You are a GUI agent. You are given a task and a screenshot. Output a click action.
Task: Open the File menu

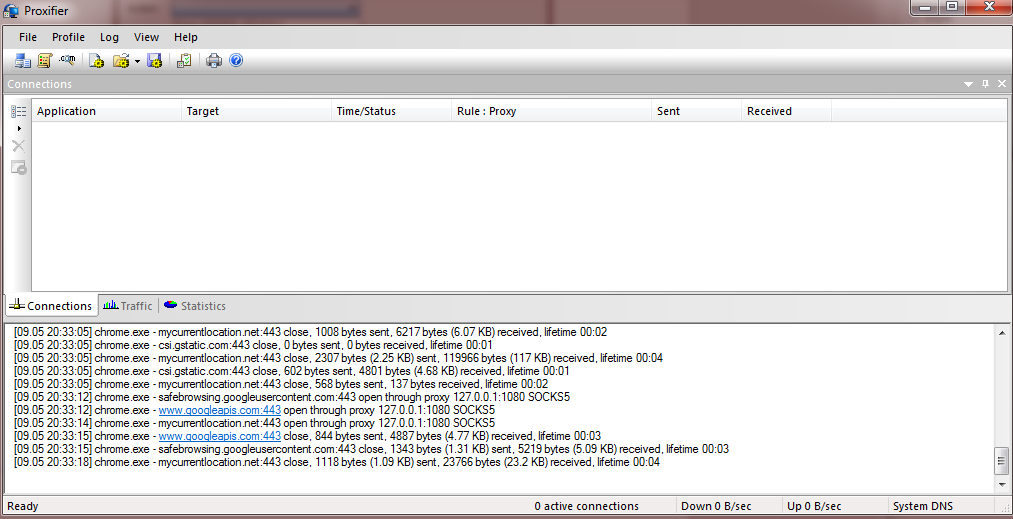28,37
